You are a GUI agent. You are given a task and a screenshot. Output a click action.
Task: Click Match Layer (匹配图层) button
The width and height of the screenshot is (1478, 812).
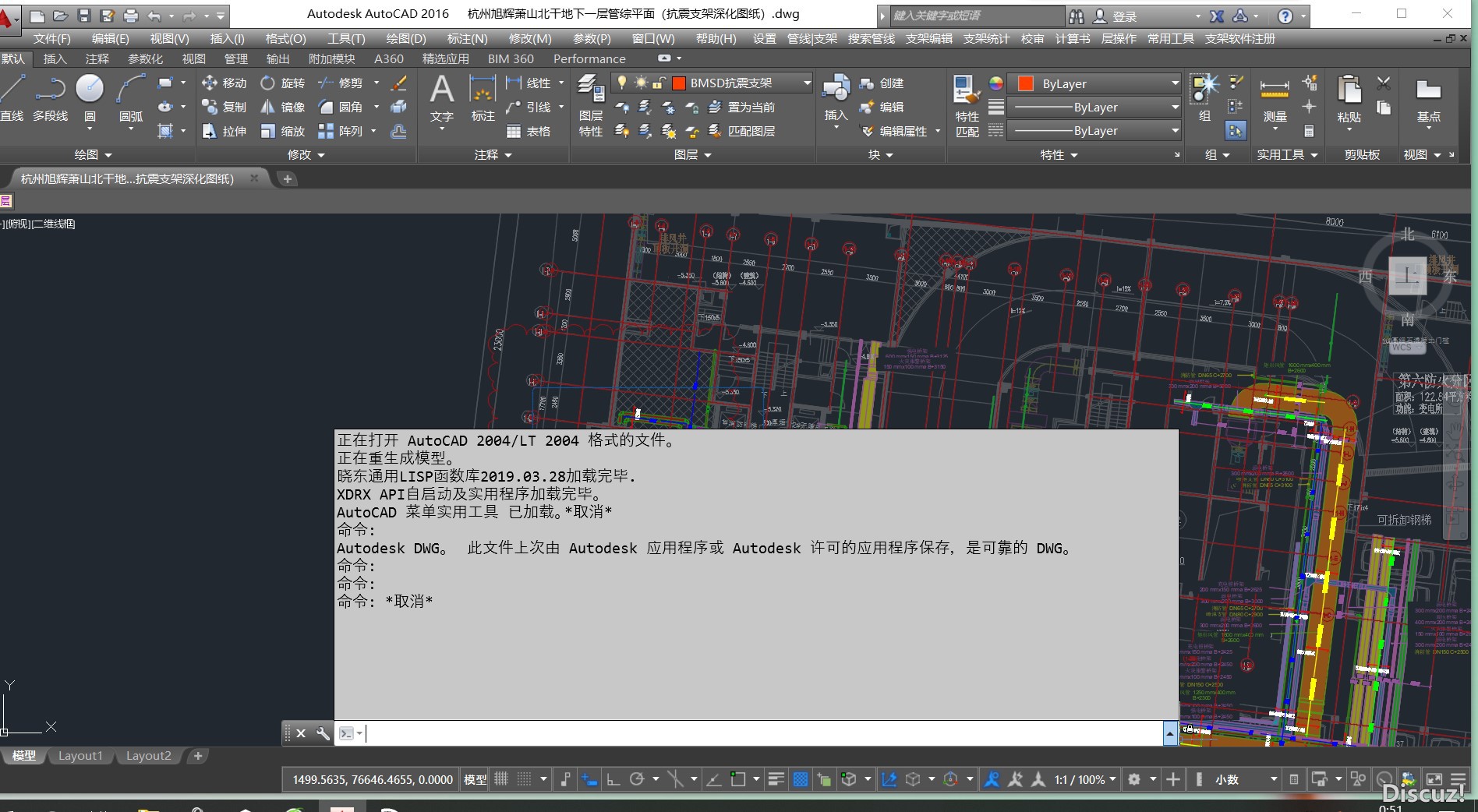[741, 131]
